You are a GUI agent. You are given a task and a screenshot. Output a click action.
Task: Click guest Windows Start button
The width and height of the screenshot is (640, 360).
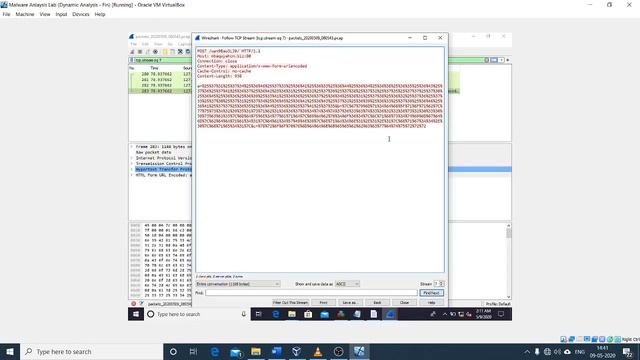[136, 314]
